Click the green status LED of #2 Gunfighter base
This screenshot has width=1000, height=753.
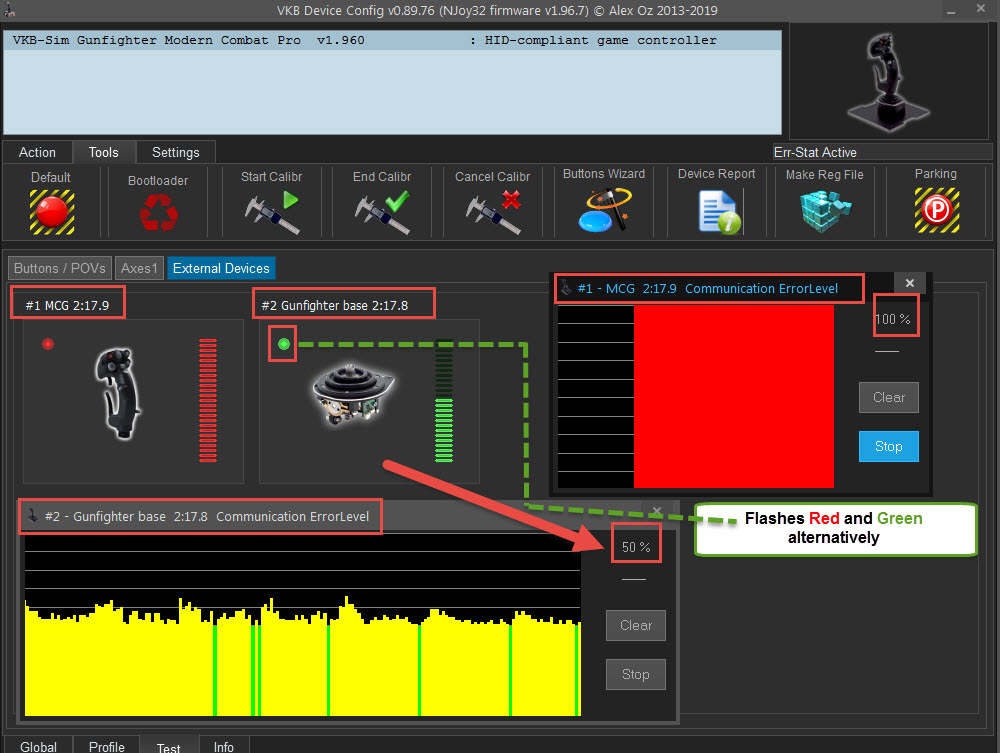pyautogui.click(x=284, y=344)
